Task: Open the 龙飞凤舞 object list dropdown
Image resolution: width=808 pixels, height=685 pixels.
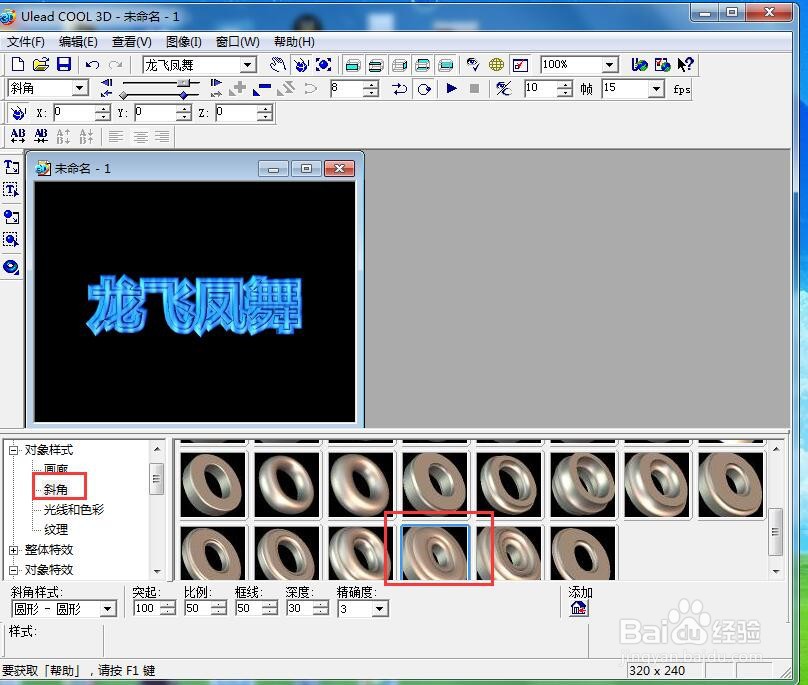Action: [248, 65]
